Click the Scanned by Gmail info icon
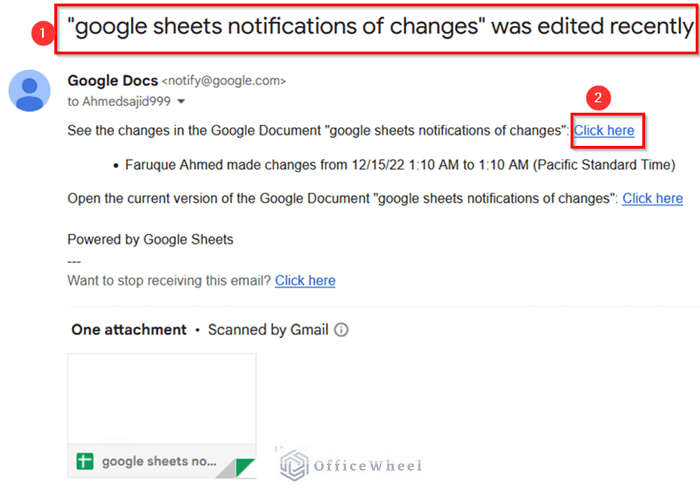 tap(342, 330)
